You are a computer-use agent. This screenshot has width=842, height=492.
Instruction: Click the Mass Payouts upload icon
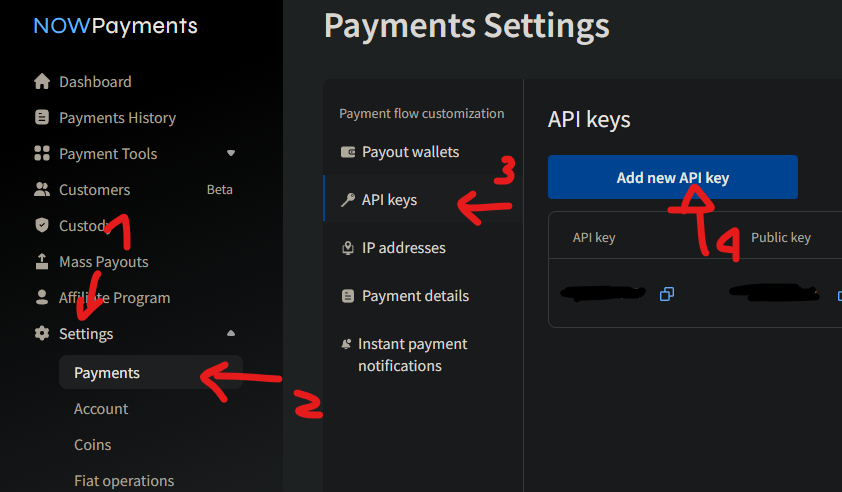[x=41, y=261]
